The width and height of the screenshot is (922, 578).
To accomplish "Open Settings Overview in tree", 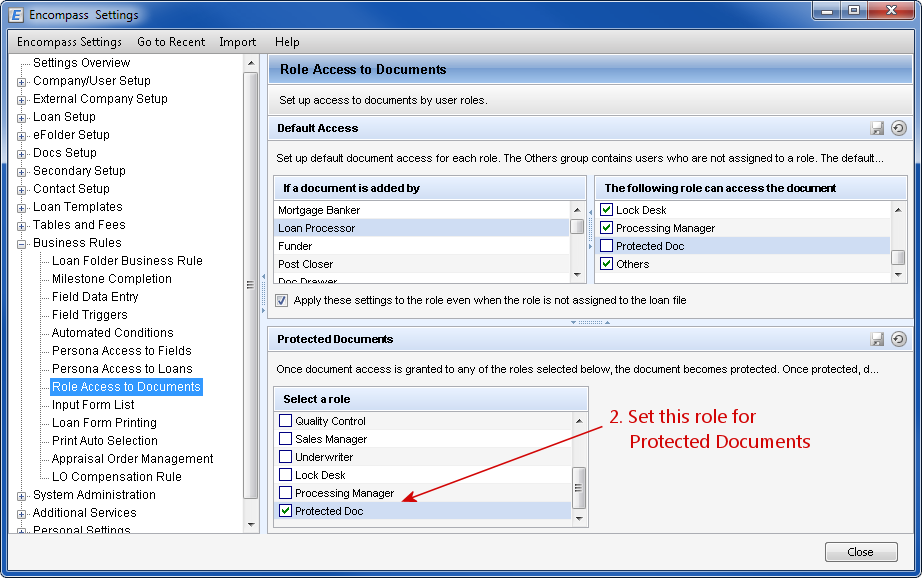I will 82,63.
